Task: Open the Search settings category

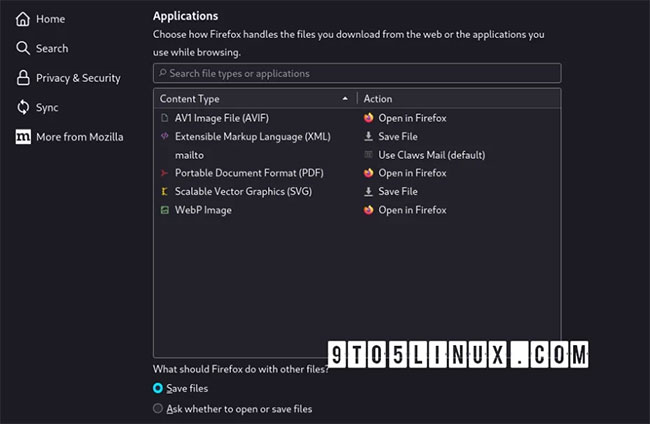Action: click(42, 48)
